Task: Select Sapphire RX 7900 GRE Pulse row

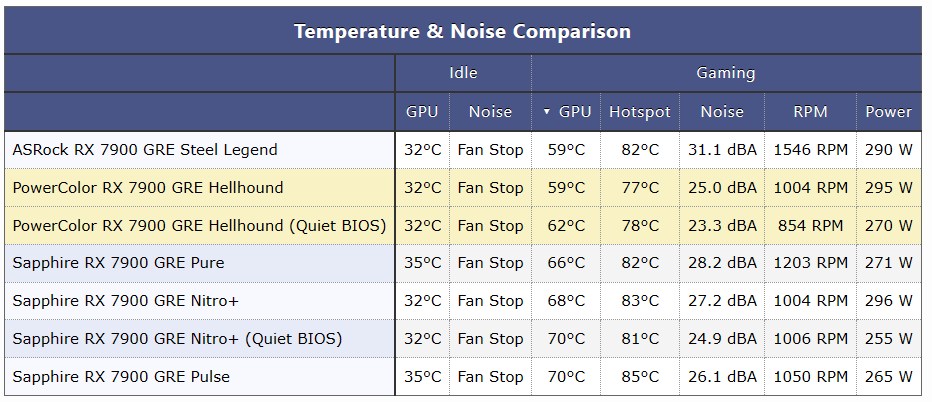Action: point(121,377)
